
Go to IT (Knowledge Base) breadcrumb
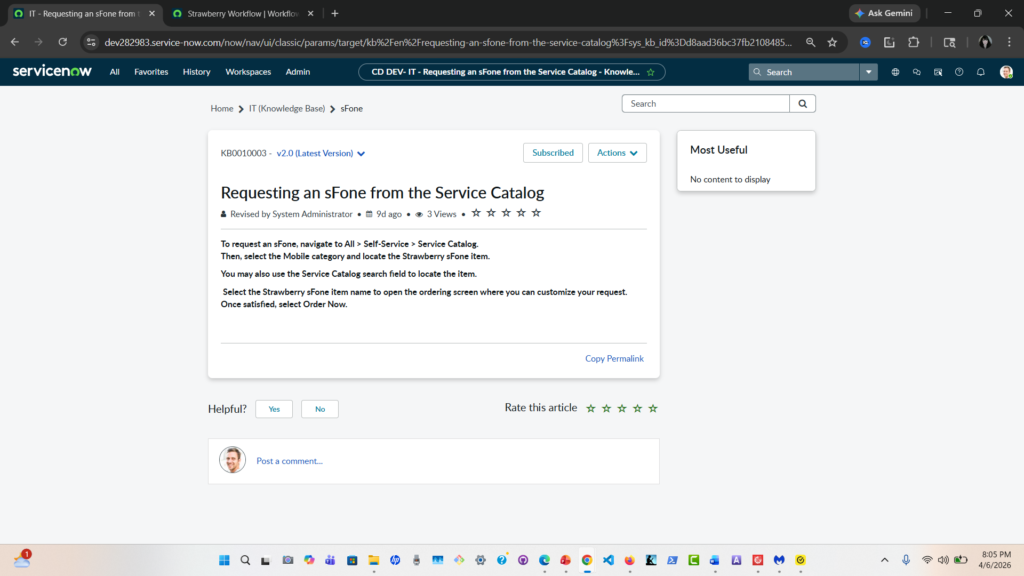pyautogui.click(x=288, y=108)
